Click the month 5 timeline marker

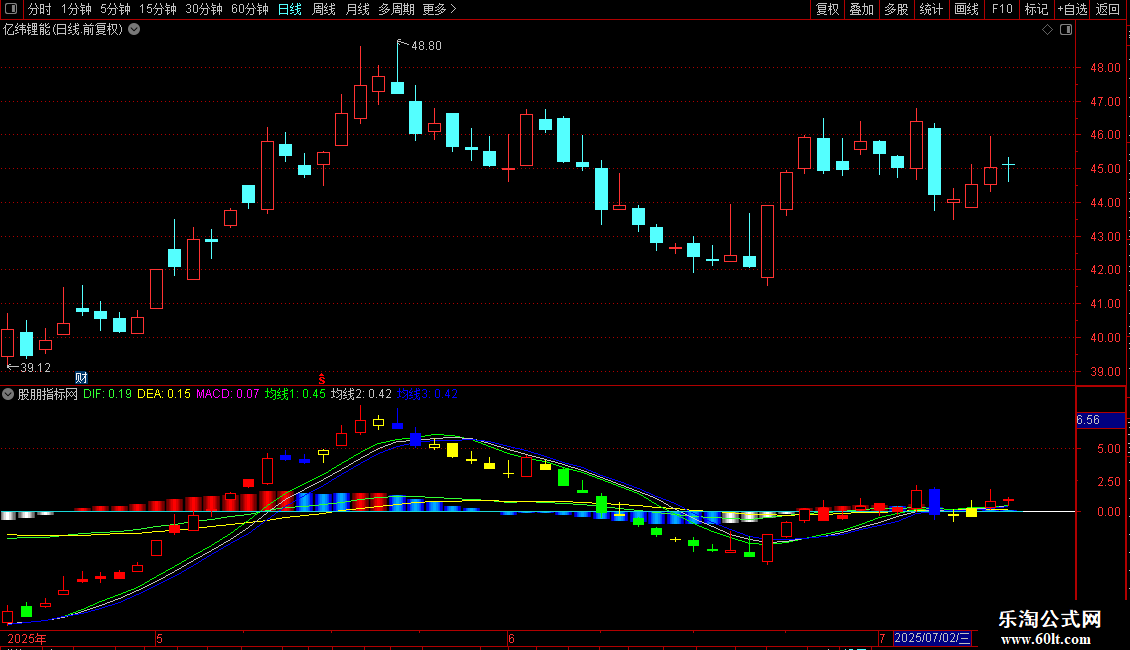[159, 638]
